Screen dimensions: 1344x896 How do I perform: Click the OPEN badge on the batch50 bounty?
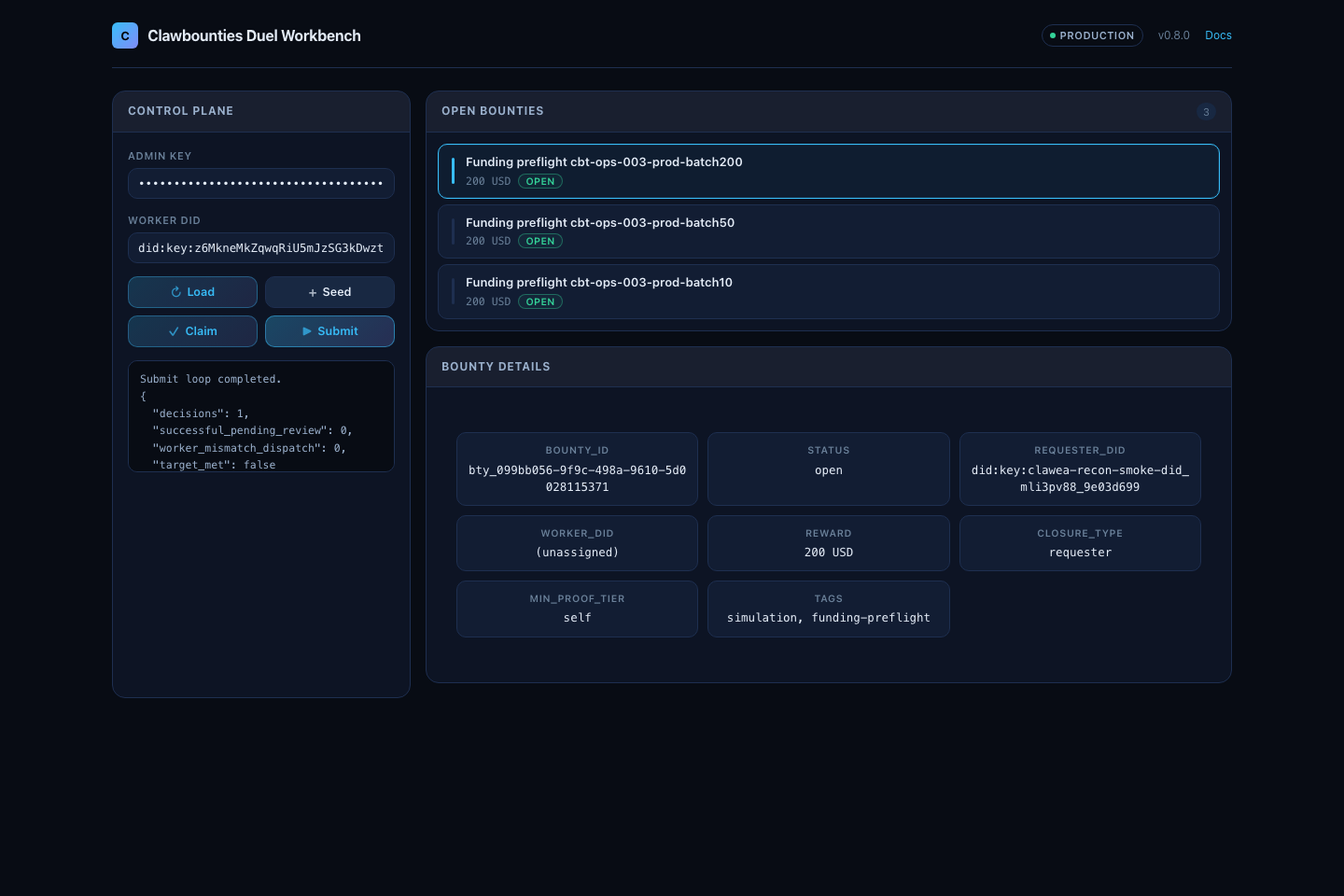point(540,241)
